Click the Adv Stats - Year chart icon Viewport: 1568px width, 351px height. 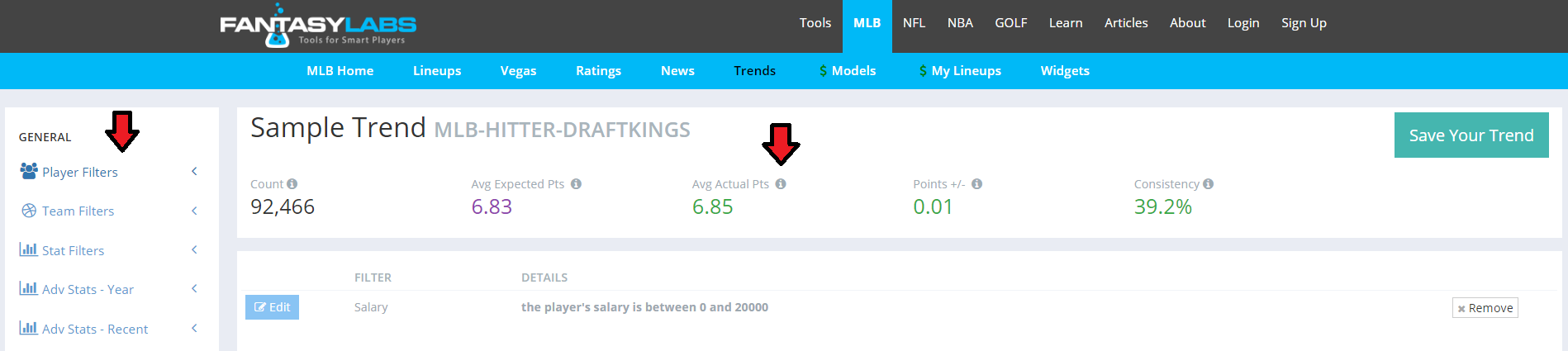28,288
